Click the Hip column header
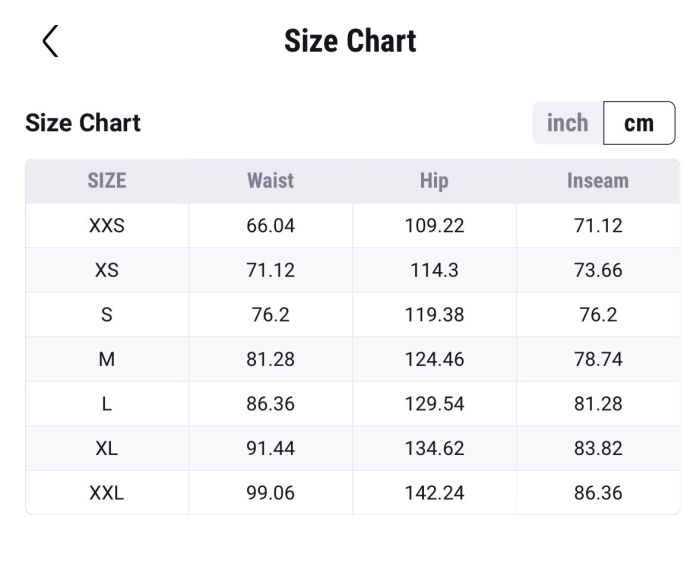The height and width of the screenshot is (569, 700). 434,181
